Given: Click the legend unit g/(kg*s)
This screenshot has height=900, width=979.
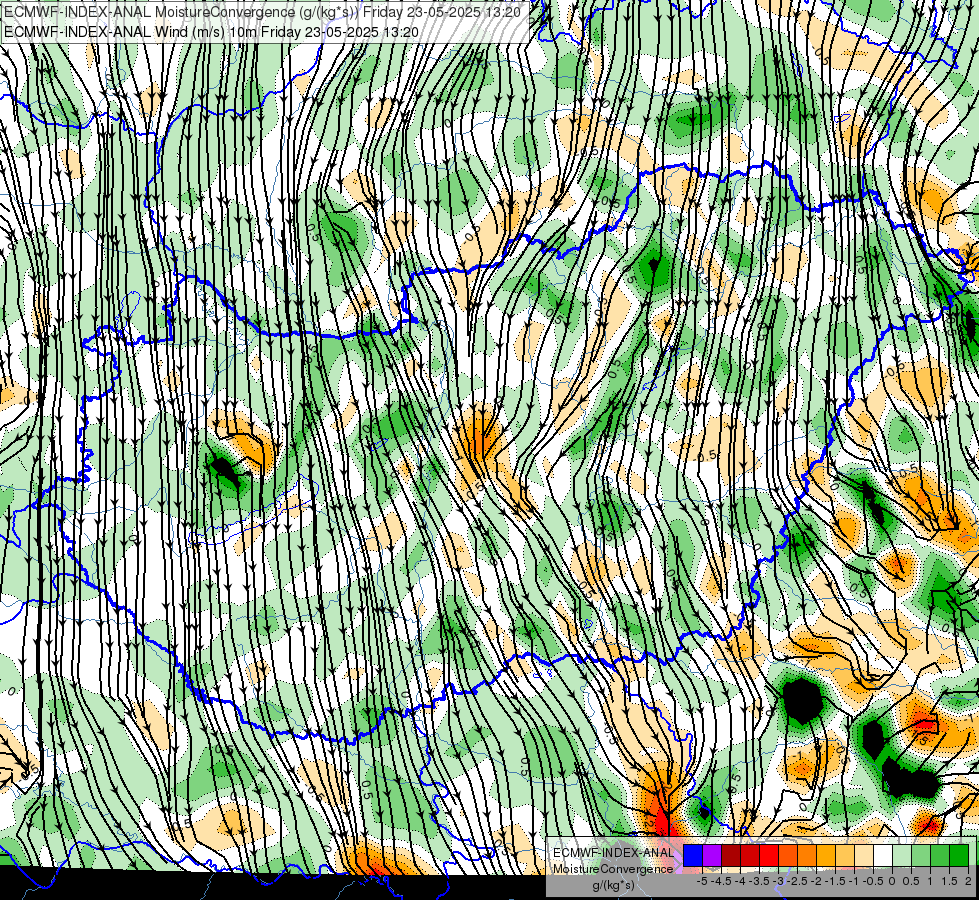Looking at the screenshot, I should 614,886.
